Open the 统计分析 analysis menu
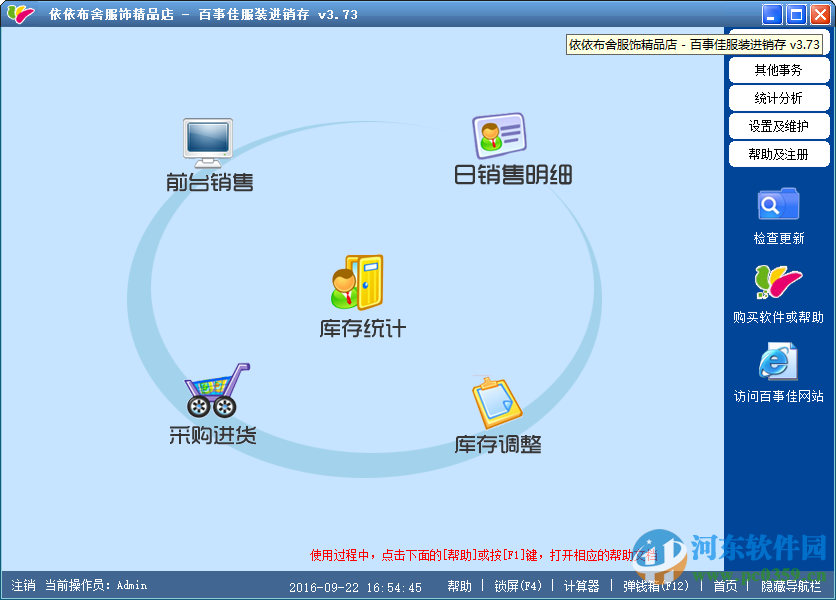Screen dimensions: 836x600 point(778,97)
